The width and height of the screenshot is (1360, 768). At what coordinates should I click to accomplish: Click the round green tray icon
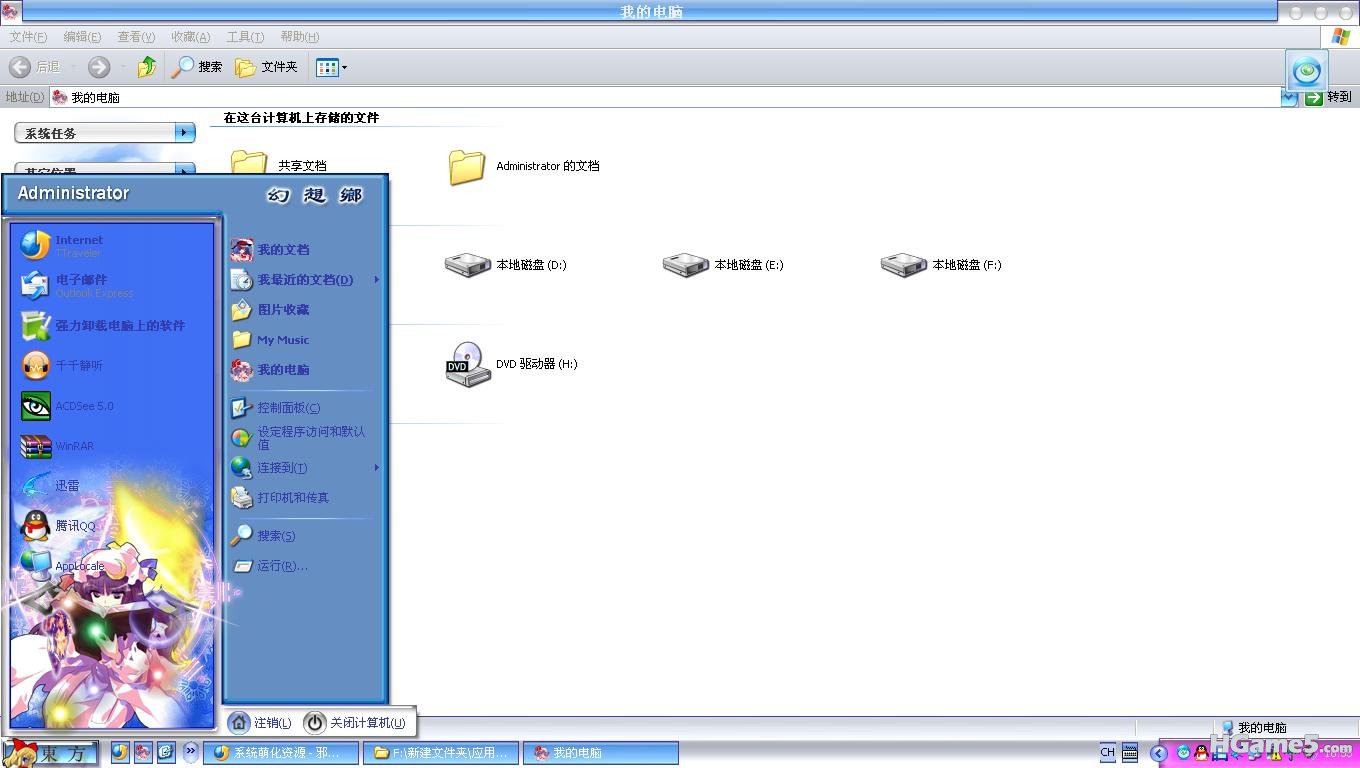tap(1184, 753)
